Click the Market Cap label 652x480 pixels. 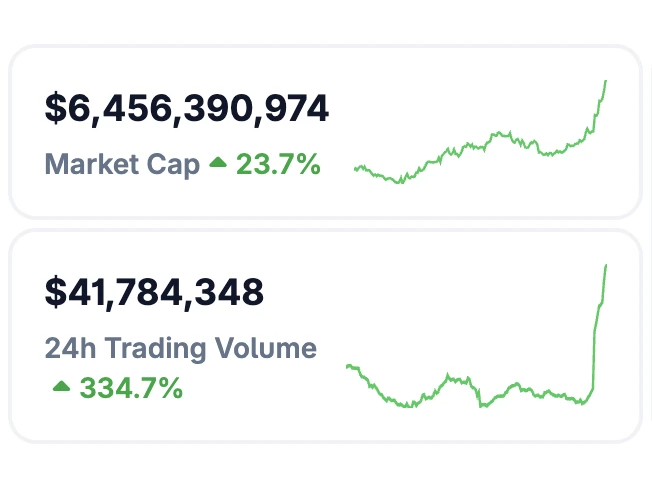[122, 164]
